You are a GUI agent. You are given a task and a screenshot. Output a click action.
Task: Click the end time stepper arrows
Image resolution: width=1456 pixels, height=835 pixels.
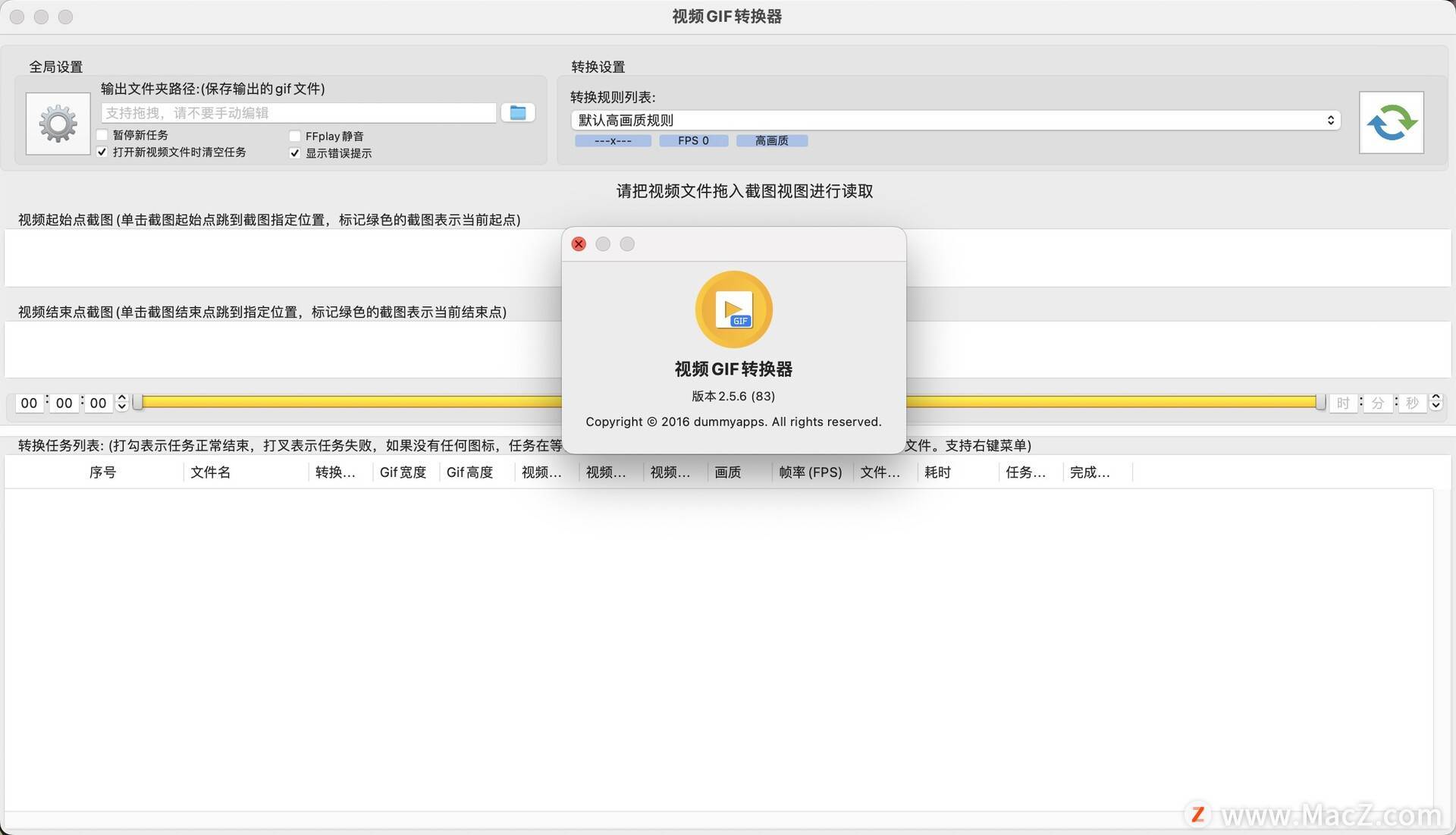1436,403
